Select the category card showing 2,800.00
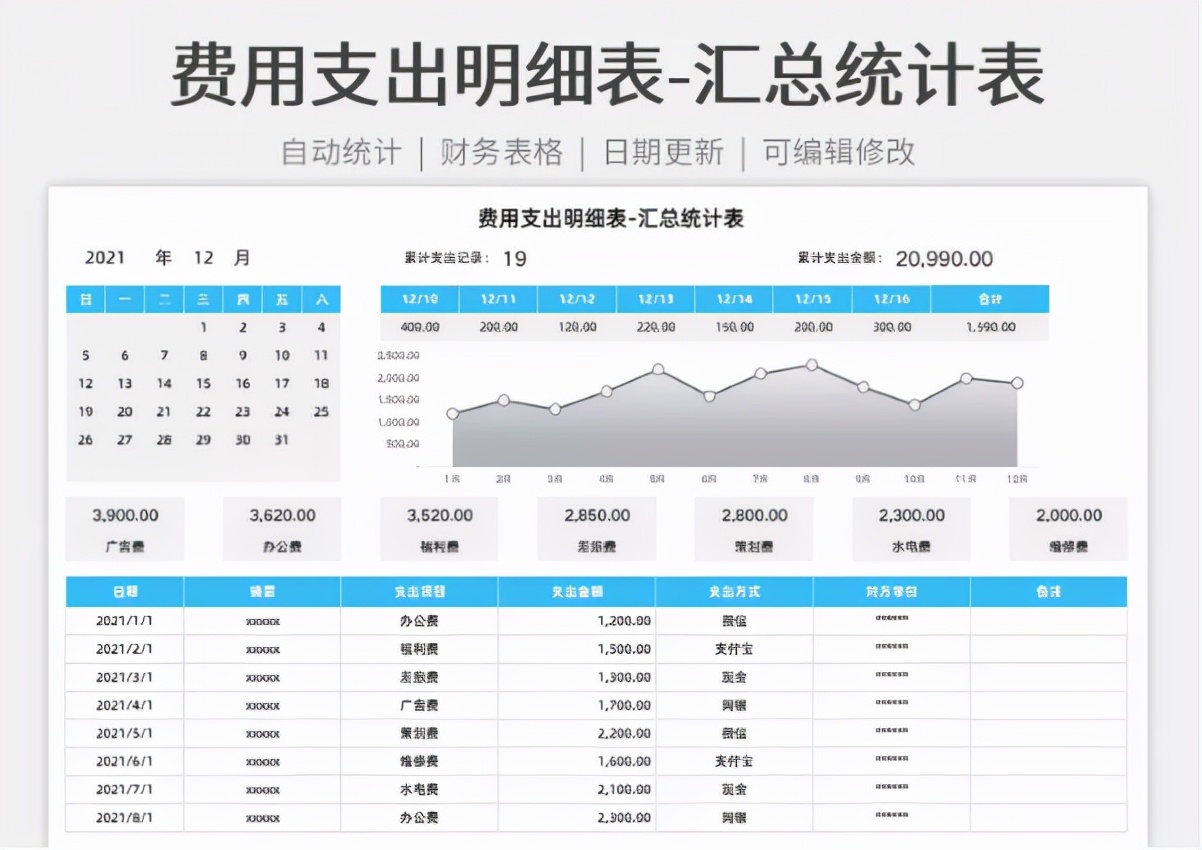Viewport: 1202px width, 850px height. [754, 529]
